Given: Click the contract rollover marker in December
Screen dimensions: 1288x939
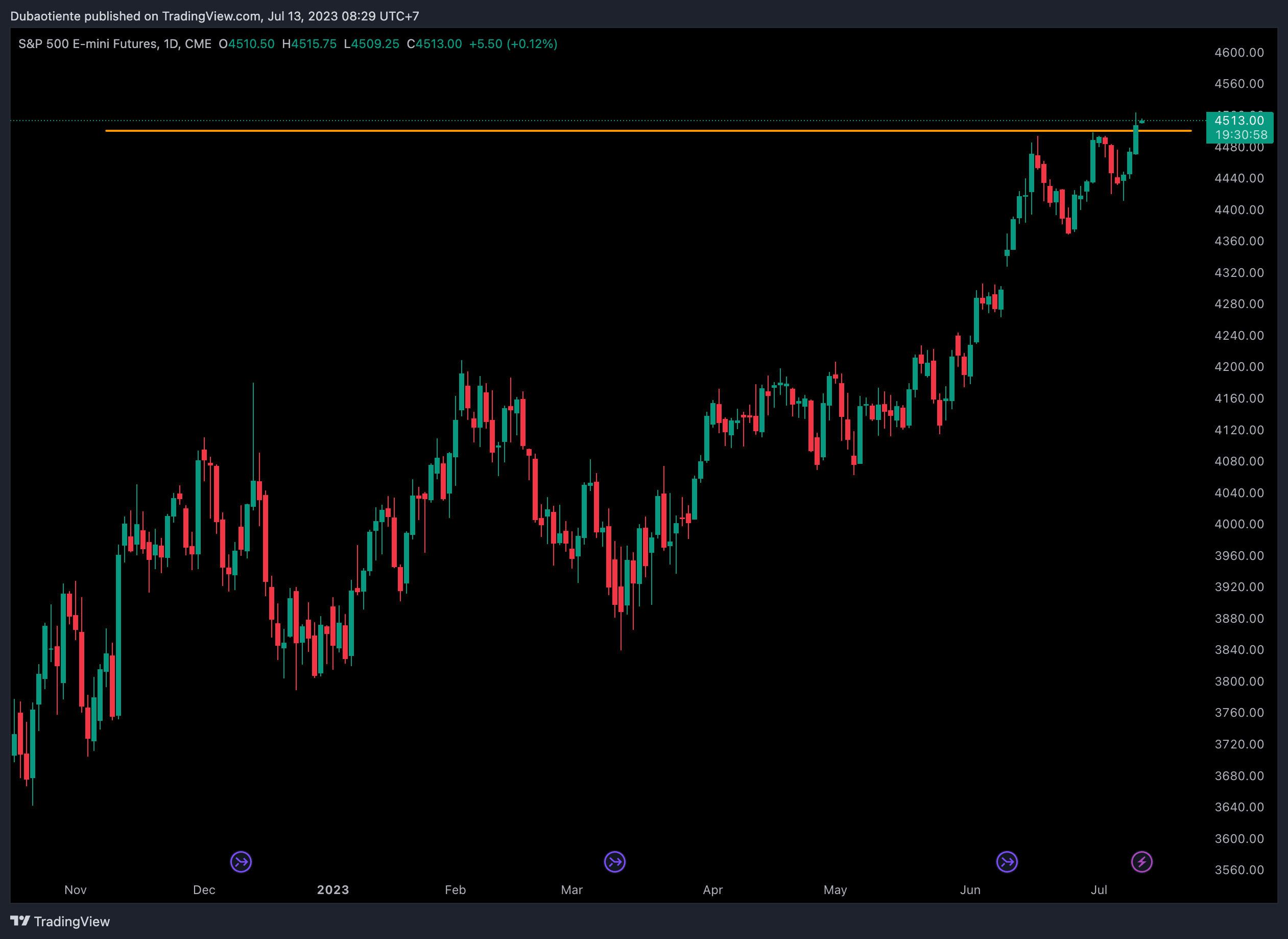Looking at the screenshot, I should tap(241, 862).
